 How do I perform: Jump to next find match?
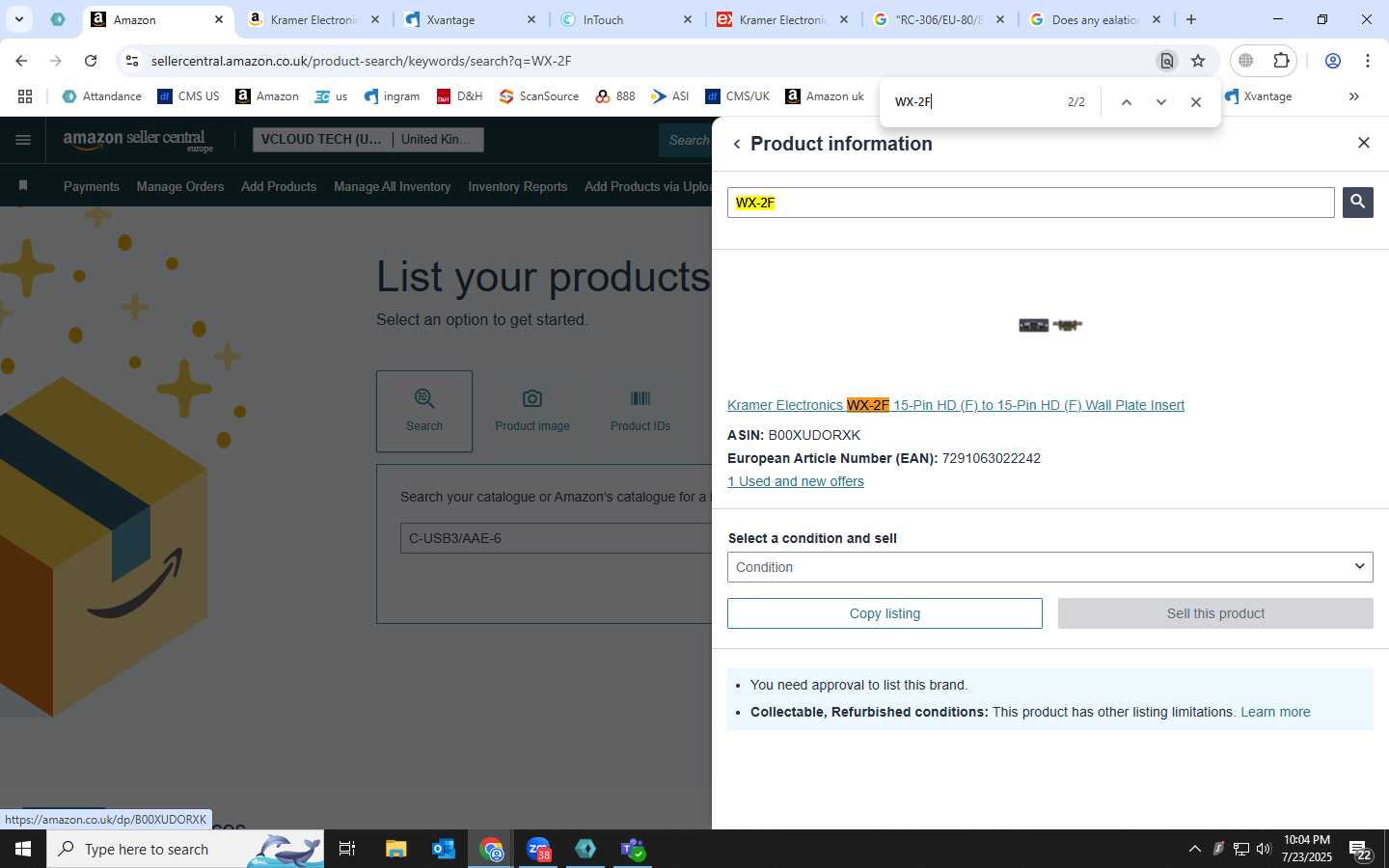tap(1161, 102)
